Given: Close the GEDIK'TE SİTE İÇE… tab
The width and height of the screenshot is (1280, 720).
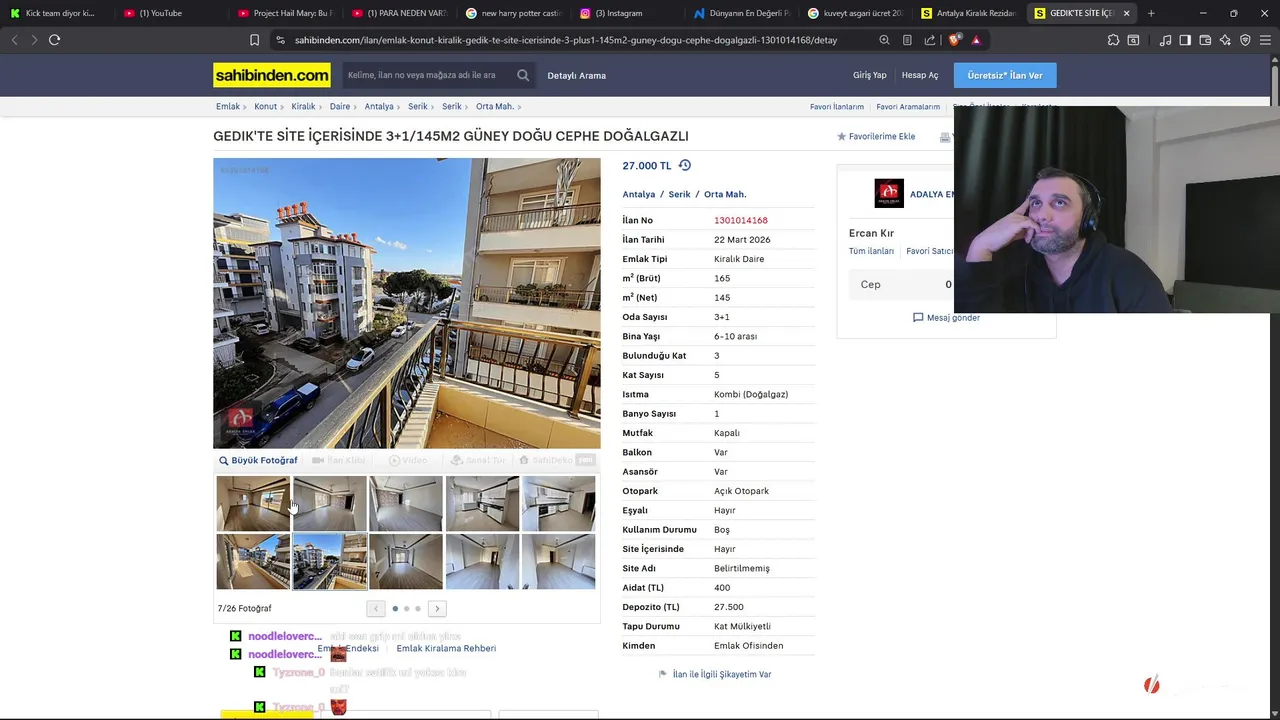Looking at the screenshot, I should click(x=1127, y=13).
